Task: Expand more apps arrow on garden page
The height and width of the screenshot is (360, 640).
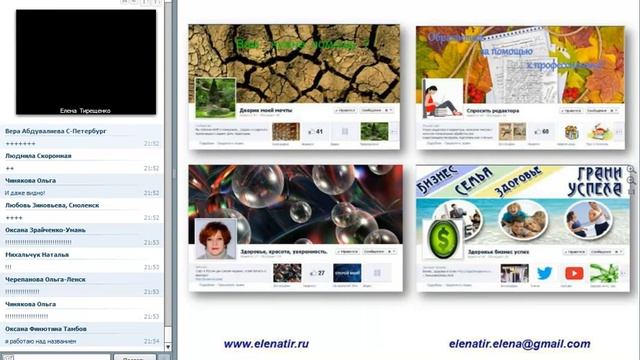Action: [x=394, y=131]
